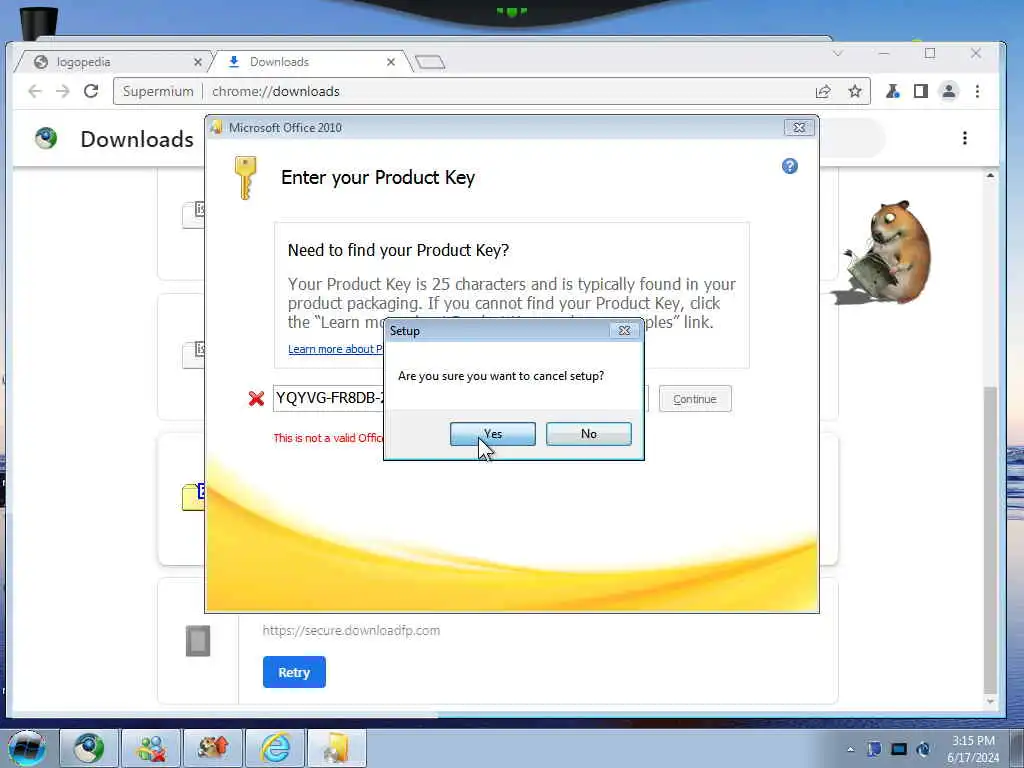Click the hamster desktop mascot
Image resolution: width=1024 pixels, height=768 pixels.
pyautogui.click(x=889, y=253)
